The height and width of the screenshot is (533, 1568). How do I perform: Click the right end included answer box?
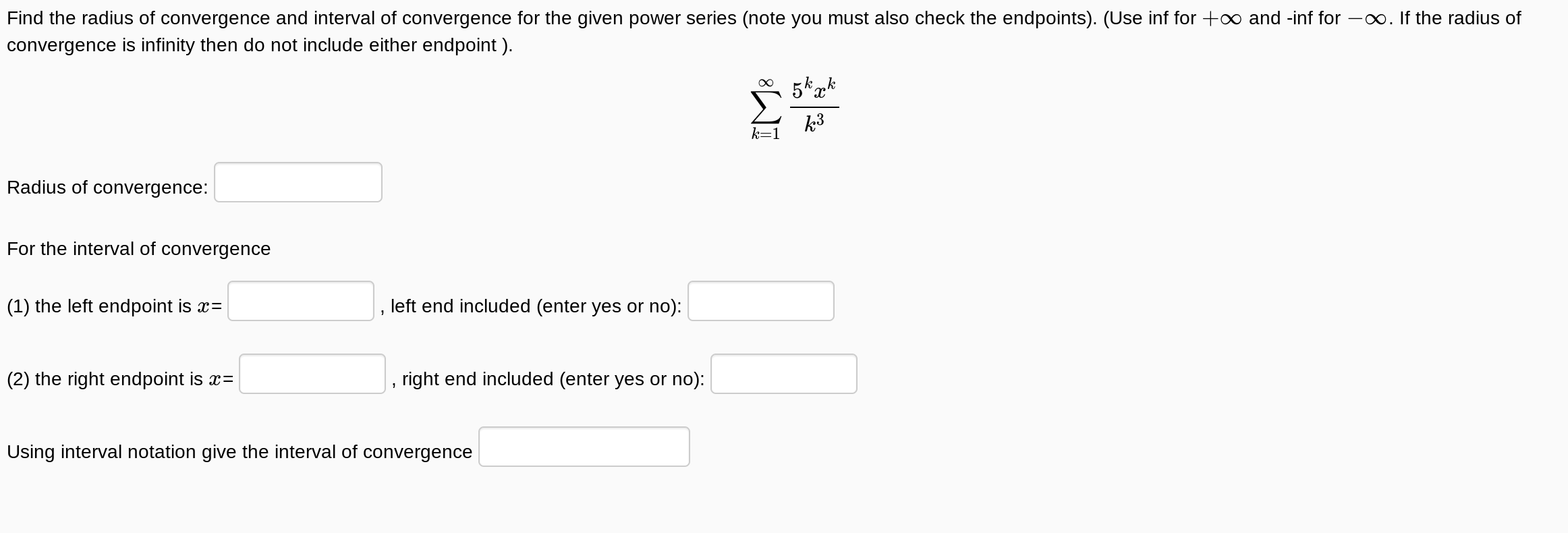[783, 374]
